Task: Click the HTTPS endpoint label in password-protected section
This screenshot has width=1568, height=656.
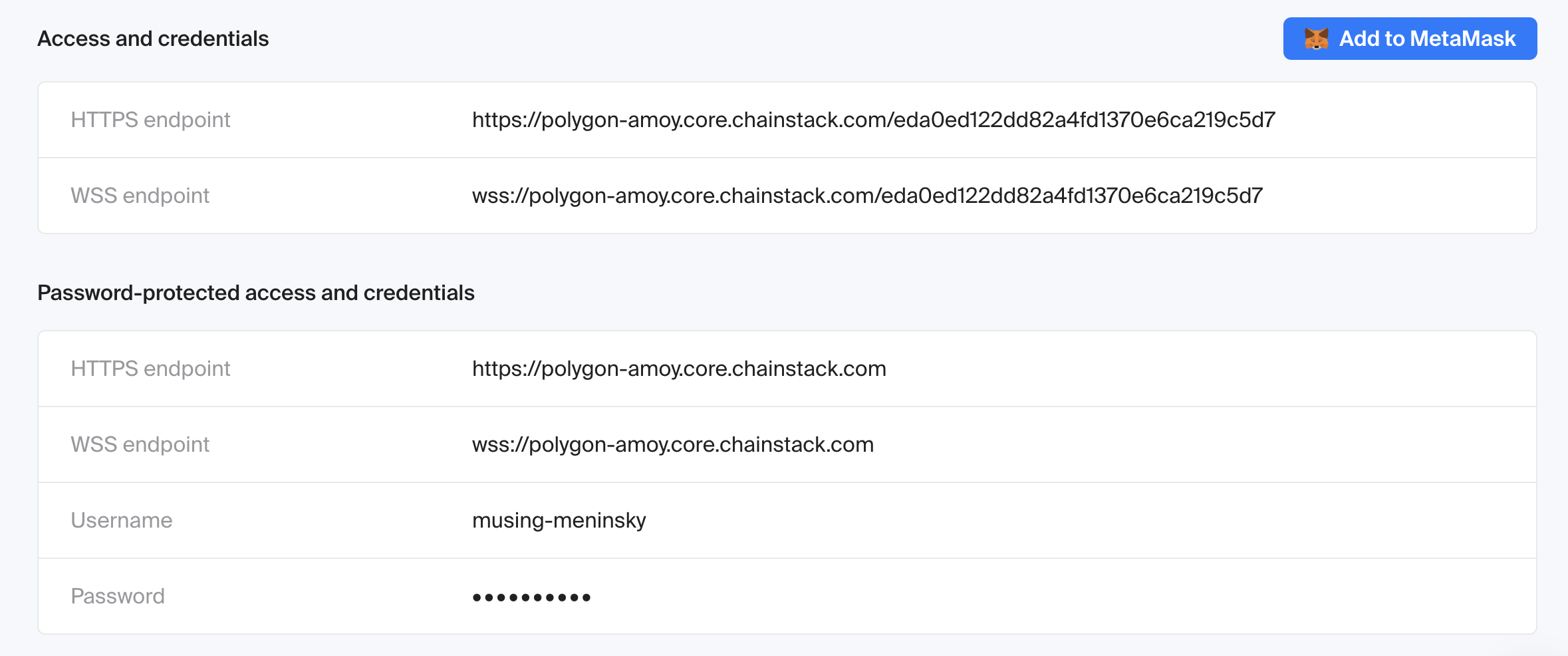Action: click(150, 369)
